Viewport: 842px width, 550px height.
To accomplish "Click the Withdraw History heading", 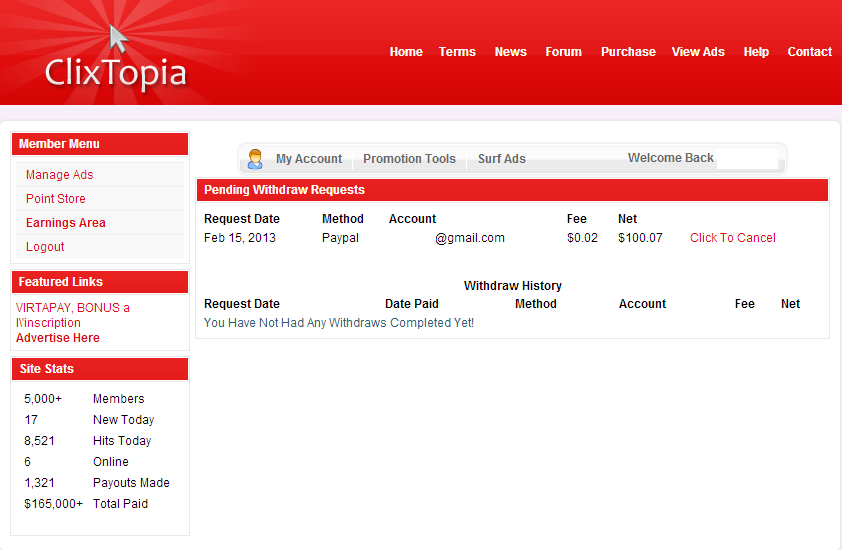I will click(x=513, y=286).
